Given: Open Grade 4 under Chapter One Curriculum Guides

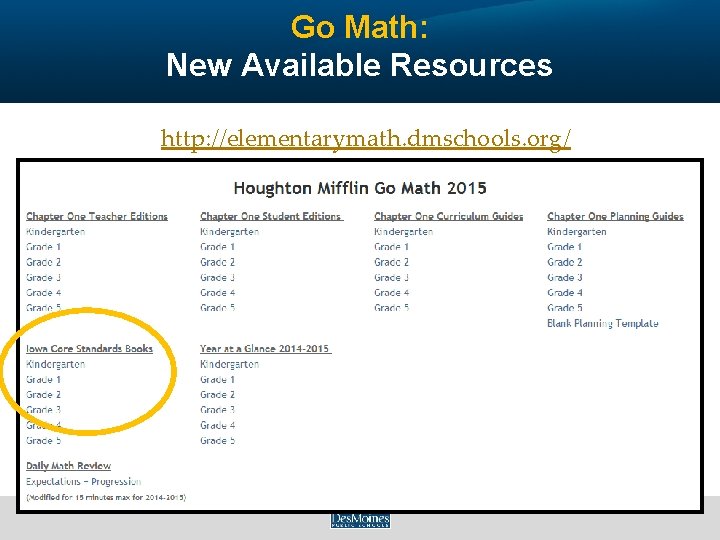Looking at the screenshot, I should [x=392, y=292].
